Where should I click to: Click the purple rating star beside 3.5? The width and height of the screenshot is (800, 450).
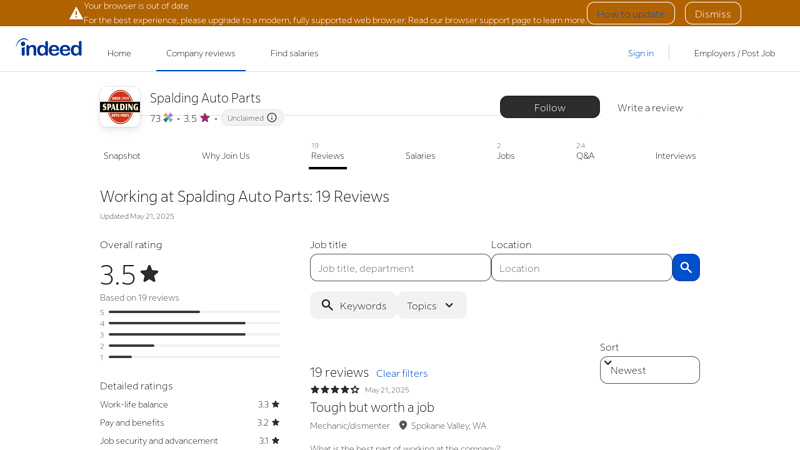click(x=205, y=118)
